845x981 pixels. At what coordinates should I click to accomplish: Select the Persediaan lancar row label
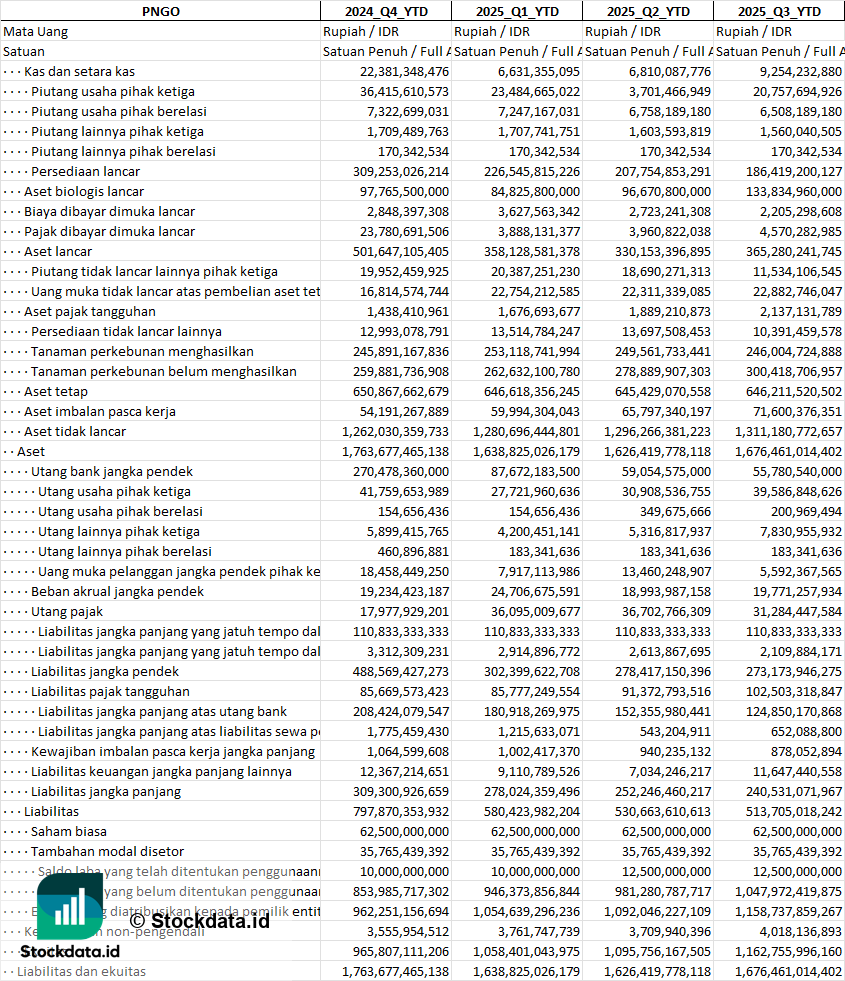86,171
